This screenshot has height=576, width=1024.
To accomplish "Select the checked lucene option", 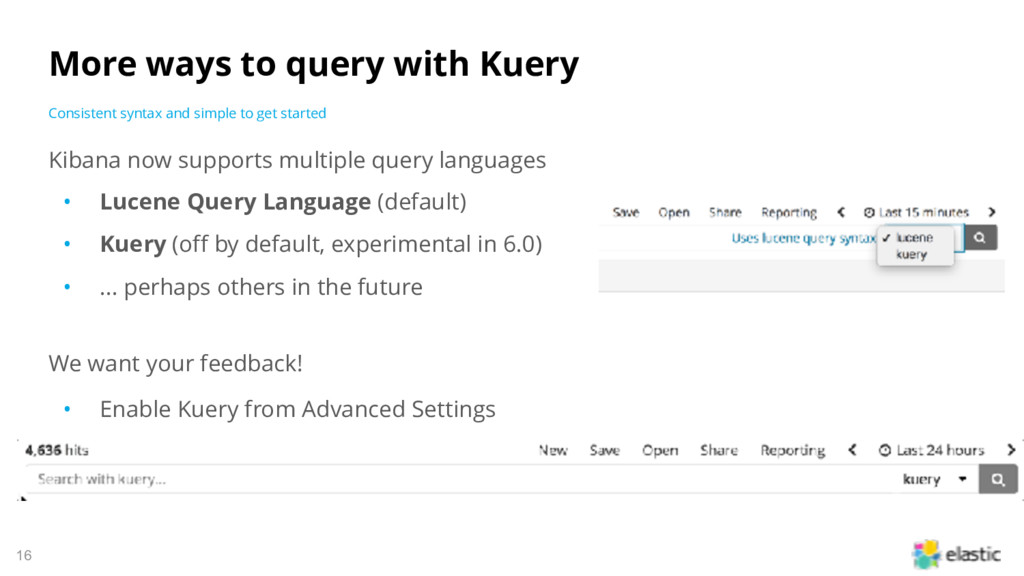I will tap(914, 238).
